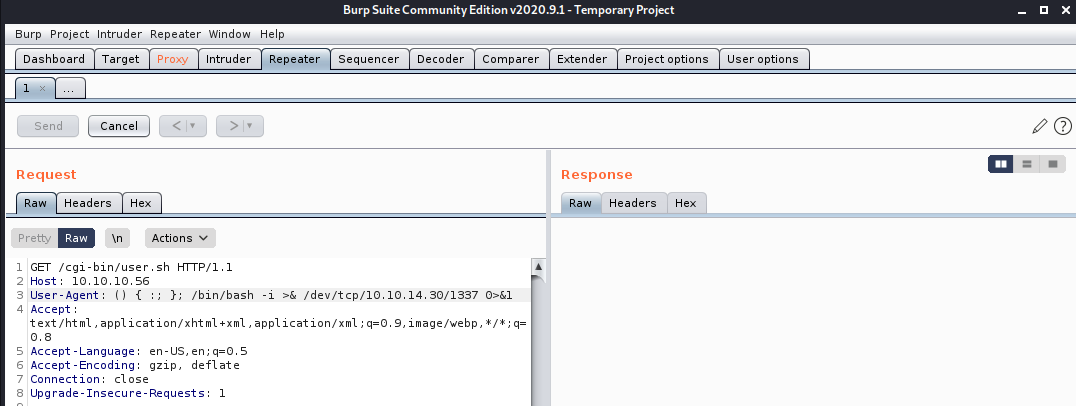Select the Request Hex tab
Viewport: 1076px width, 406px height.
[141, 203]
